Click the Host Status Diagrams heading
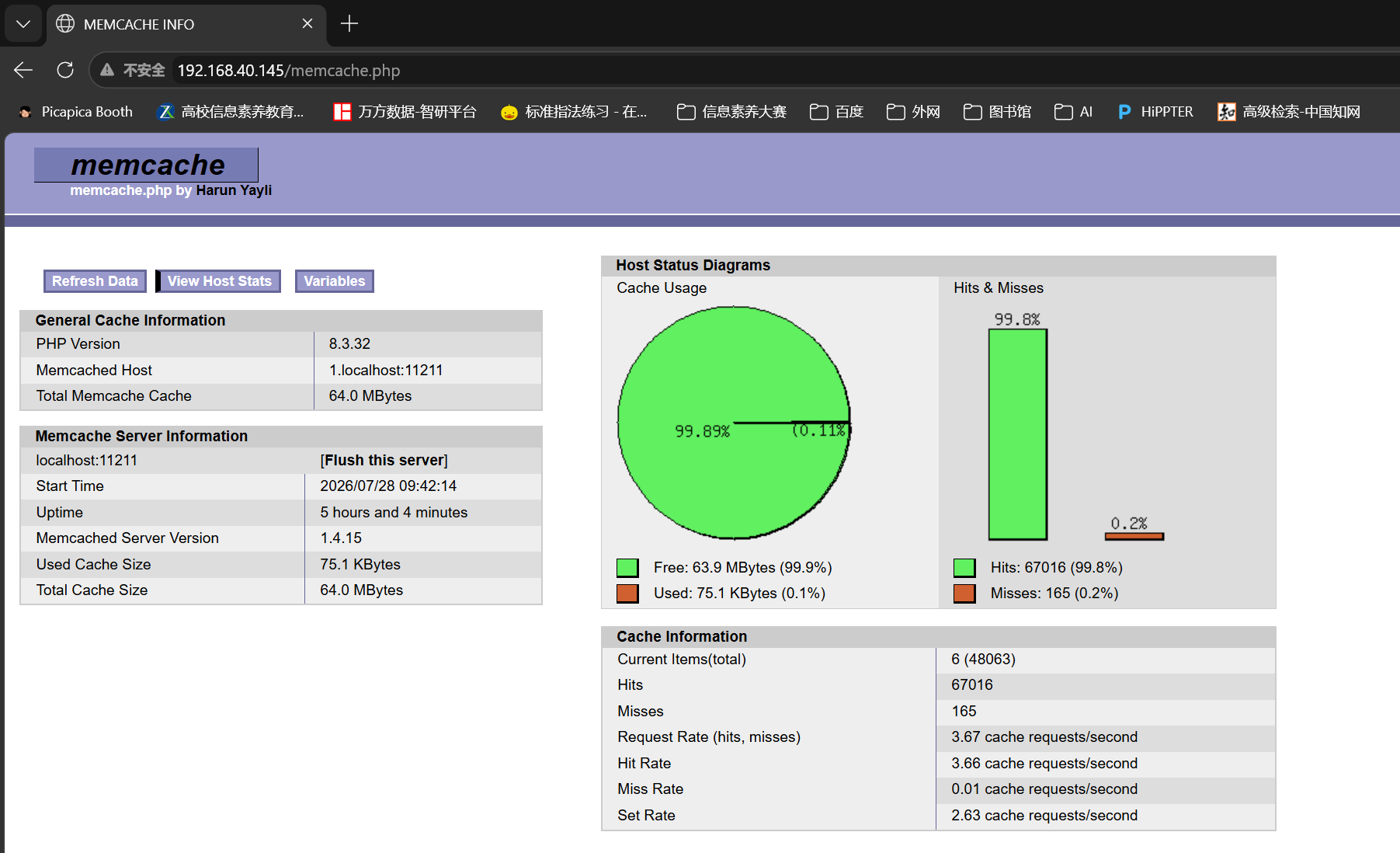The width and height of the screenshot is (1400, 853). tap(693, 265)
